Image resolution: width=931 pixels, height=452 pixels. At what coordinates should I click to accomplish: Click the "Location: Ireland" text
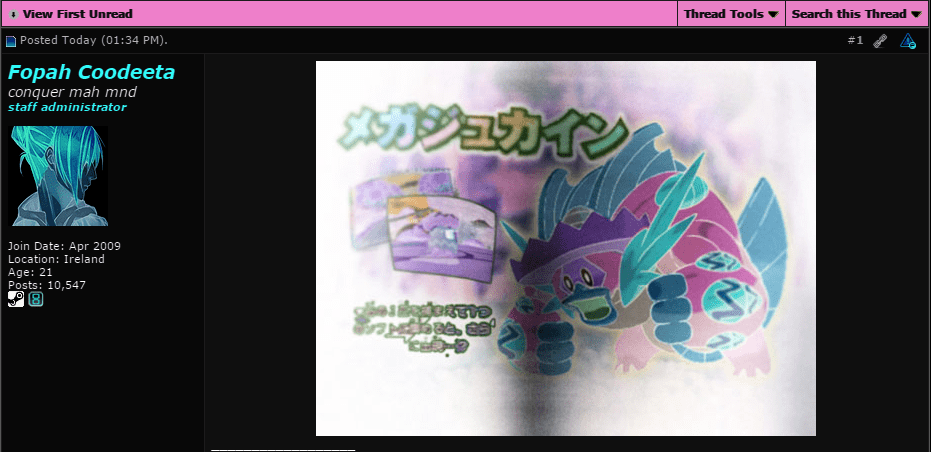click(56, 259)
